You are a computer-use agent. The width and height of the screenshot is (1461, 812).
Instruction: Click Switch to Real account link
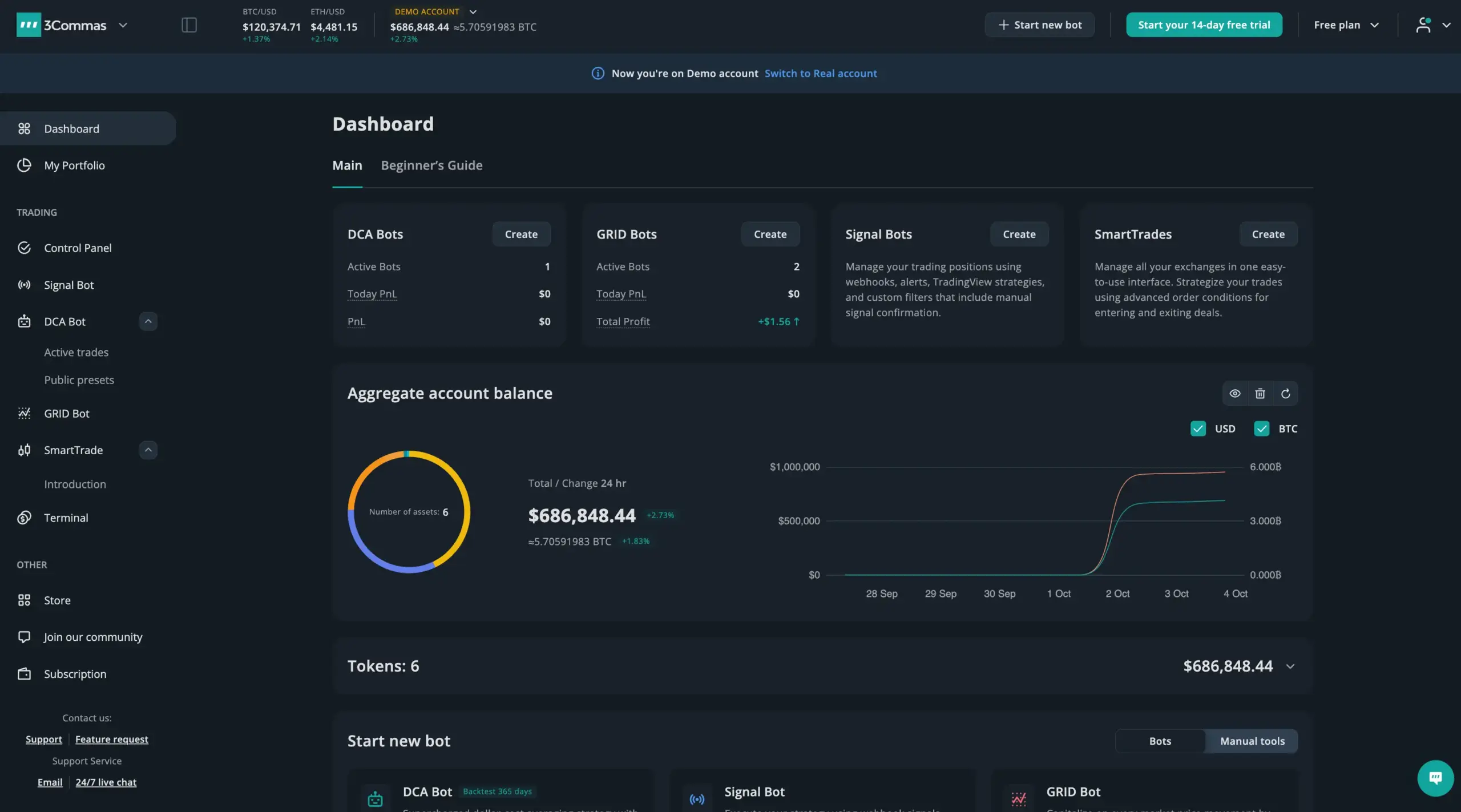coord(820,74)
